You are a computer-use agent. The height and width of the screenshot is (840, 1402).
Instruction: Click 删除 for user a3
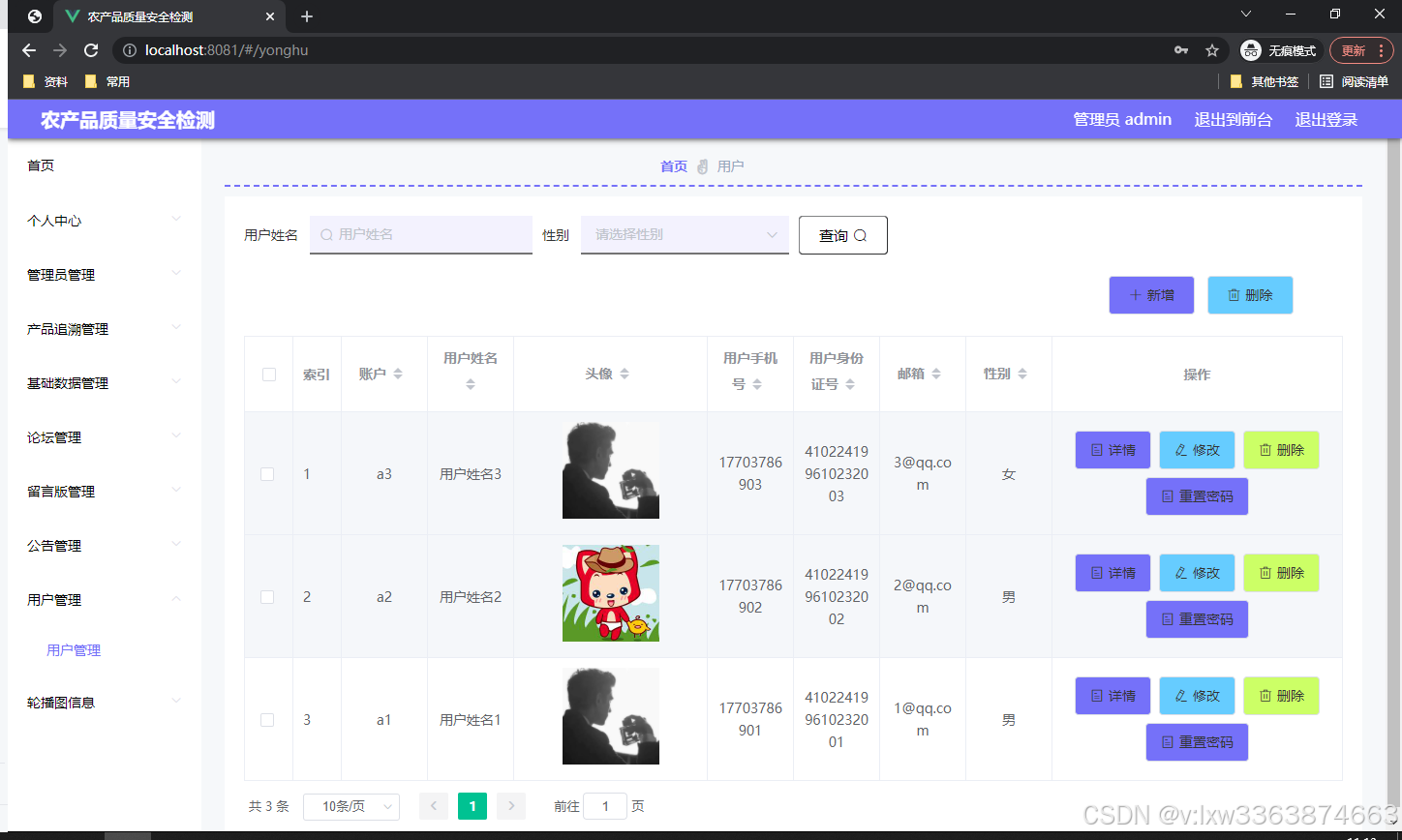pyautogui.click(x=1281, y=450)
